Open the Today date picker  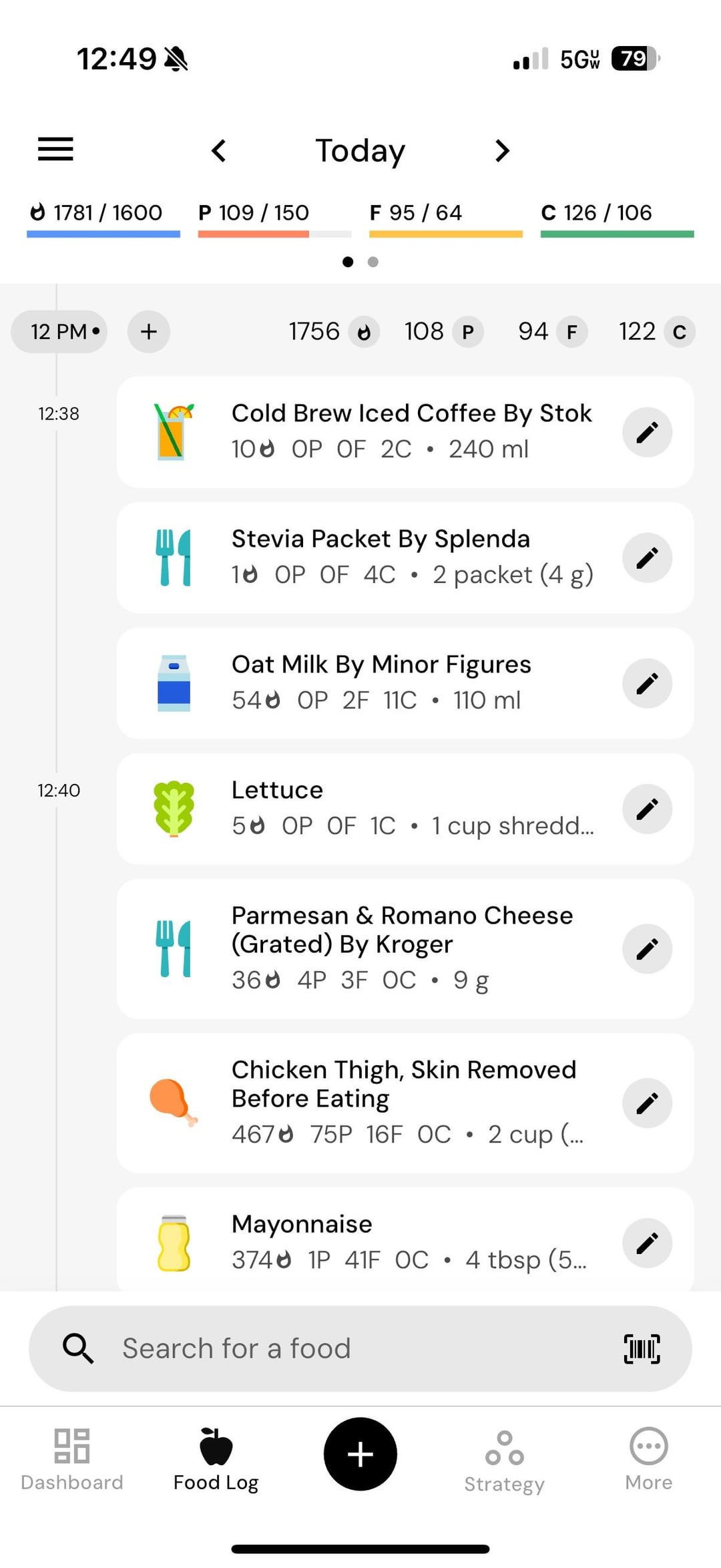(360, 150)
